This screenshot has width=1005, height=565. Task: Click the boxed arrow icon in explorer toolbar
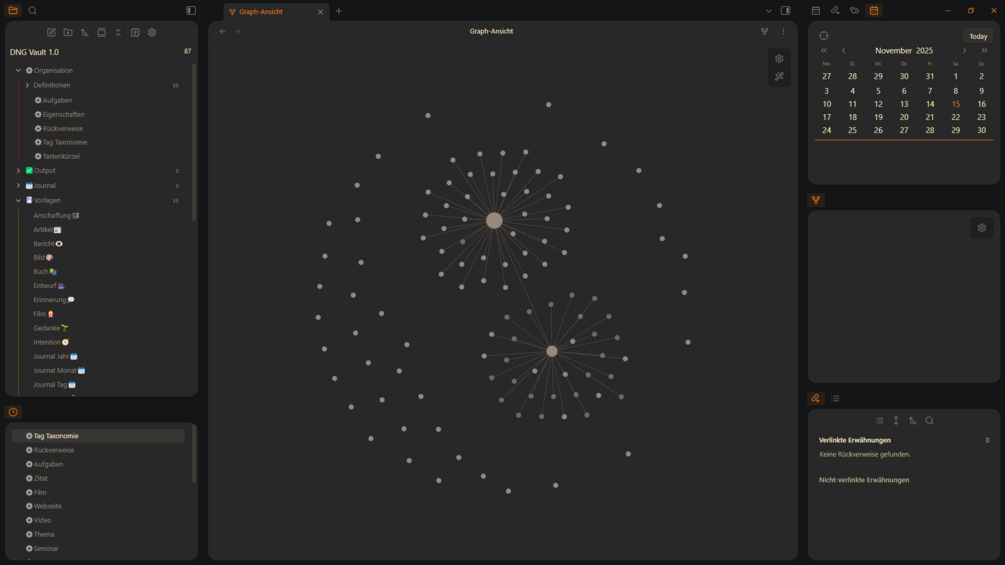[135, 33]
